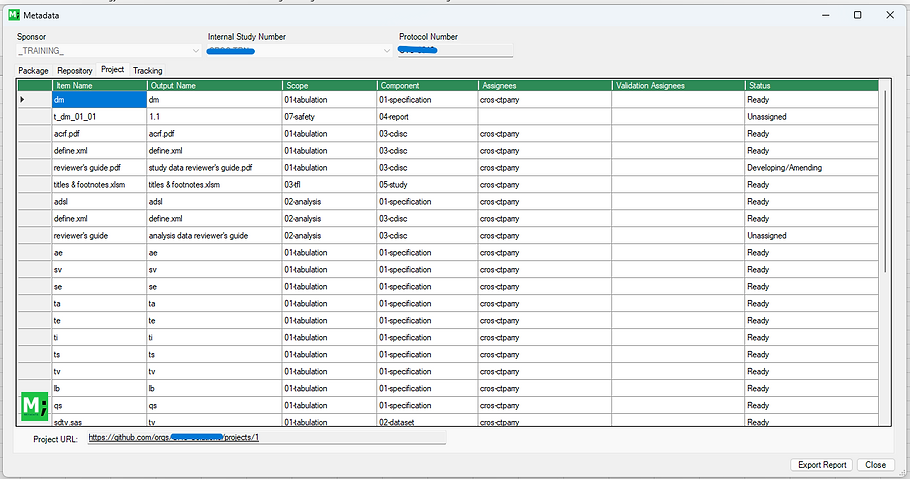The width and height of the screenshot is (910, 479).
Task: Click the Close button at bottom
Action: click(875, 464)
